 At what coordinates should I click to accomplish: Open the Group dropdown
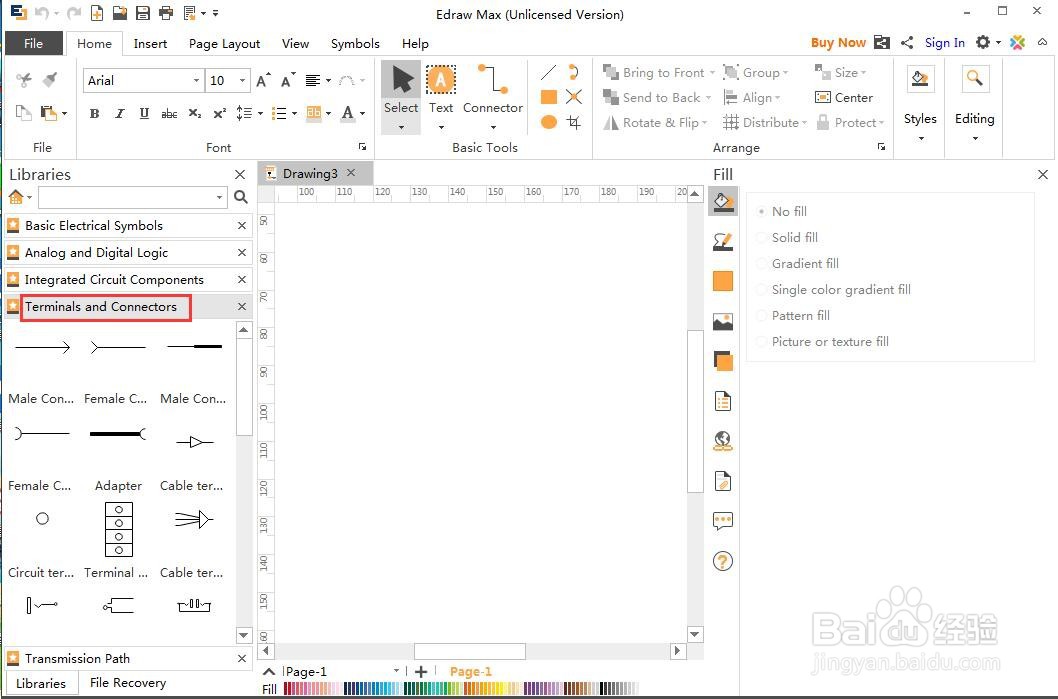coord(756,72)
